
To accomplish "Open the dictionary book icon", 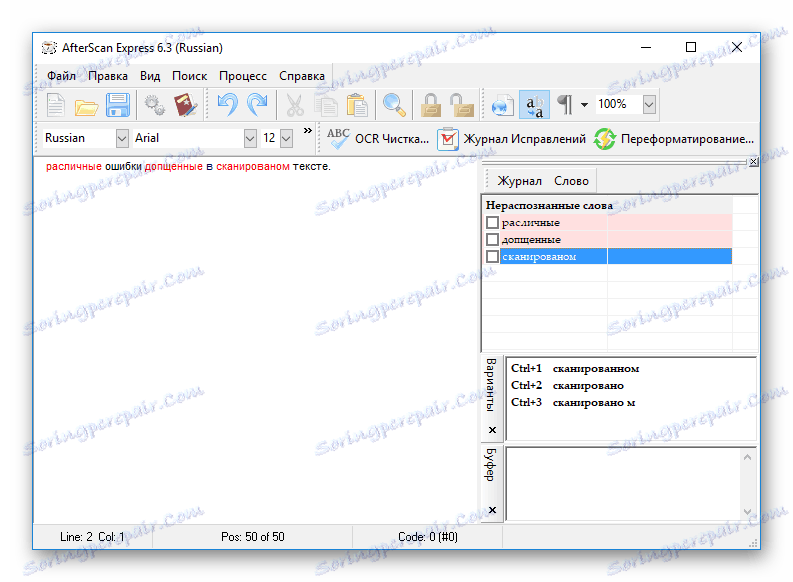I will pos(185,105).
